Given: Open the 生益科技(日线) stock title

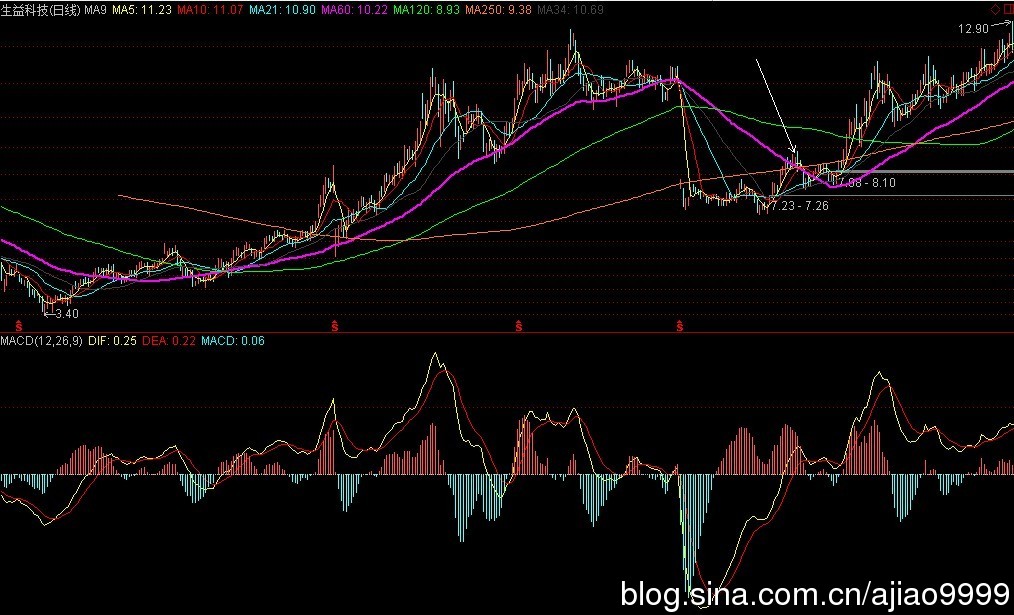Looking at the screenshot, I should pyautogui.click(x=40, y=9).
